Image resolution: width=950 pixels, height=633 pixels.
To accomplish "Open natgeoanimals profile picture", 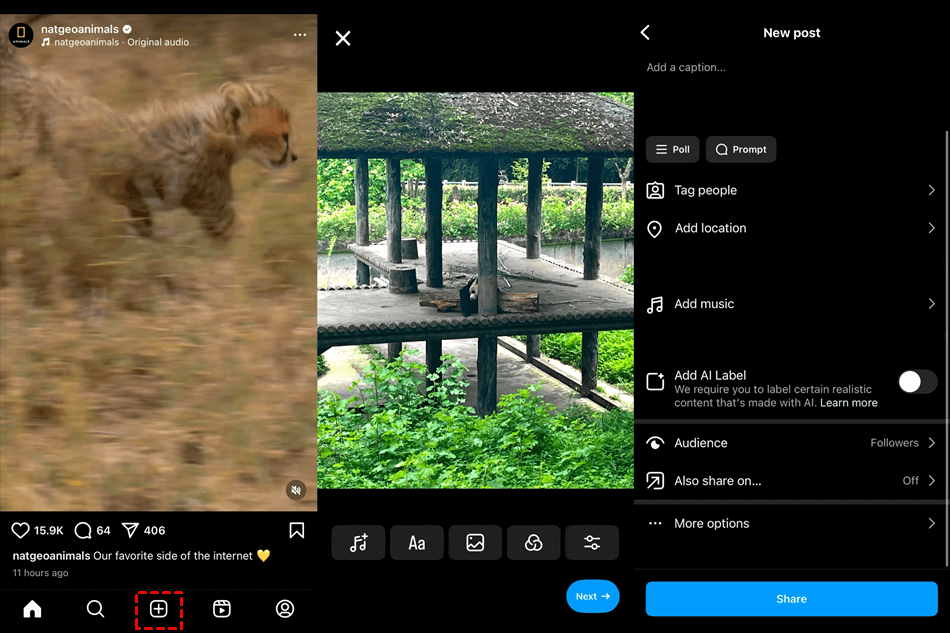I will [x=21, y=35].
